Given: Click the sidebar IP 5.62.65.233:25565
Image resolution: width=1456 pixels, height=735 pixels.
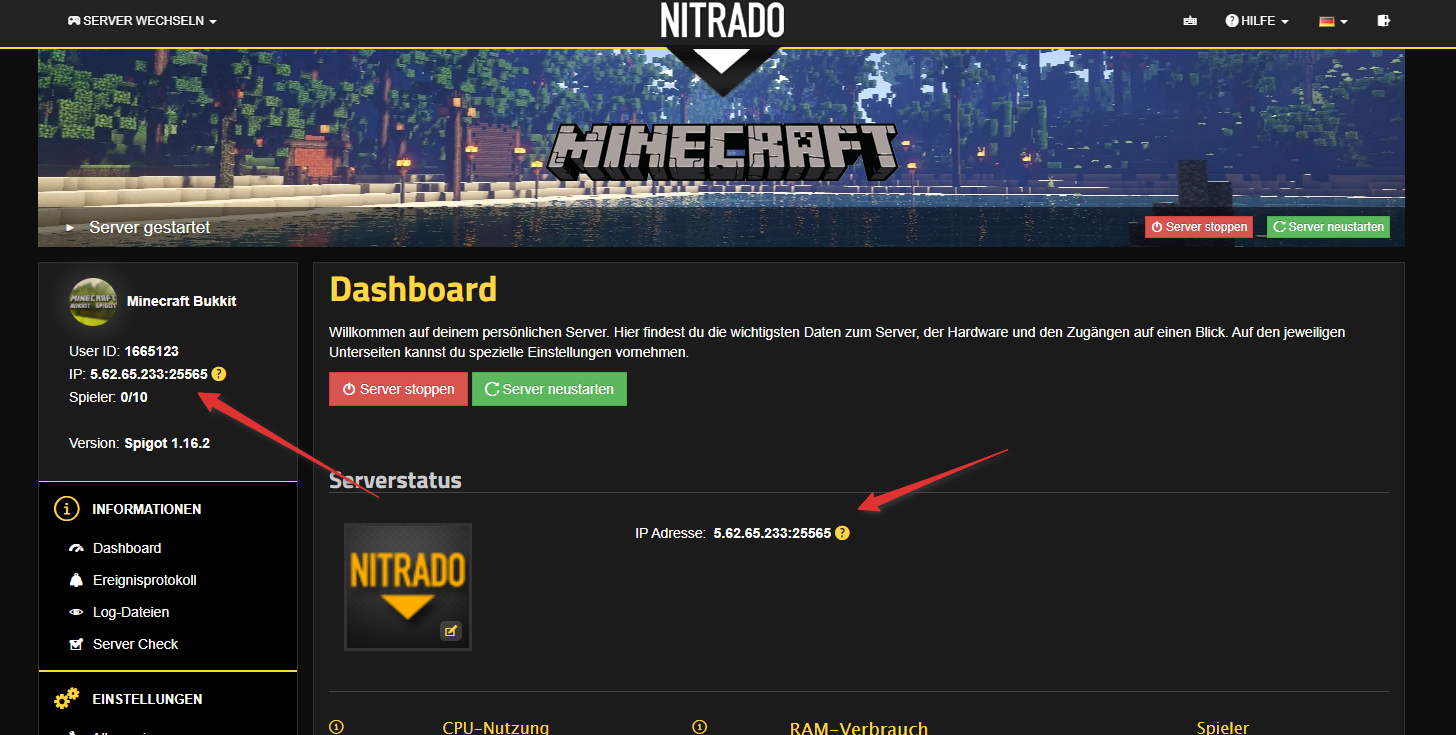Looking at the screenshot, I should pyautogui.click(x=149, y=374).
